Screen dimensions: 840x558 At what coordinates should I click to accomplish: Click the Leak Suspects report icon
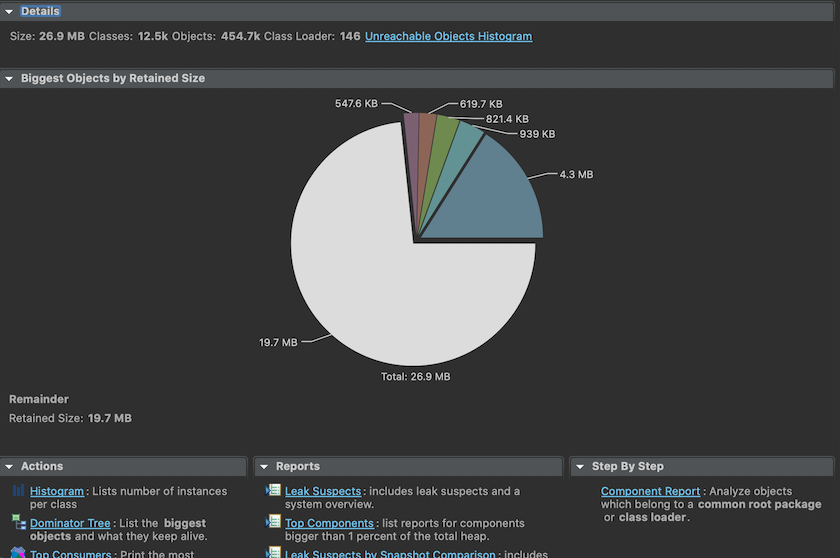click(x=273, y=491)
